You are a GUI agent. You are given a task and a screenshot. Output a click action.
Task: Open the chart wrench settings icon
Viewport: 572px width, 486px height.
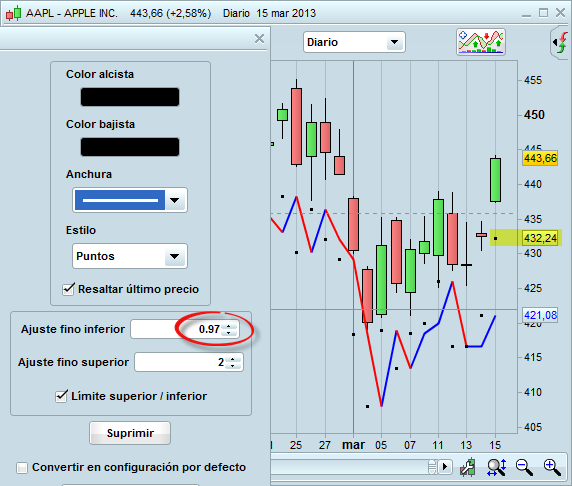point(468,467)
